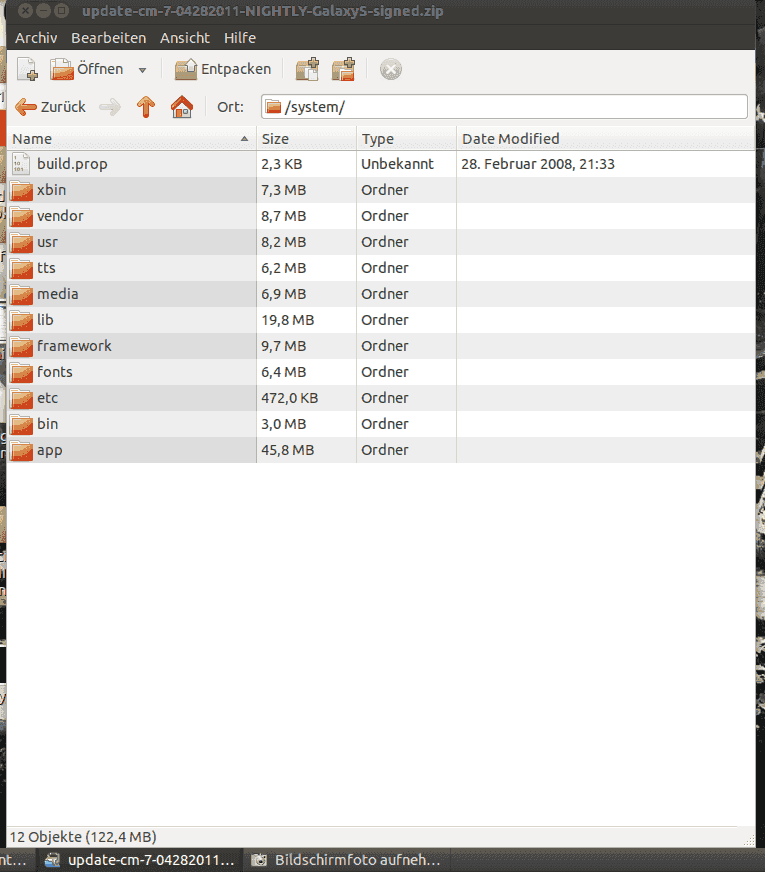Select the xbin folder icon
This screenshot has height=872, width=765.
tap(21, 190)
